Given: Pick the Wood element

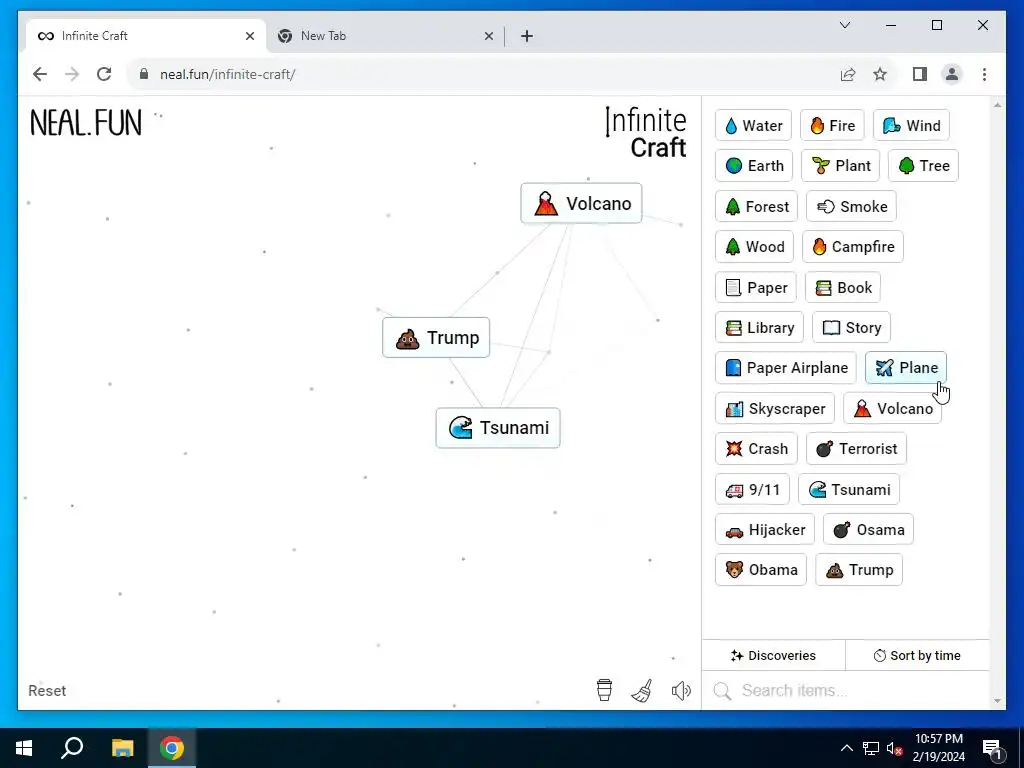Looking at the screenshot, I should [754, 247].
